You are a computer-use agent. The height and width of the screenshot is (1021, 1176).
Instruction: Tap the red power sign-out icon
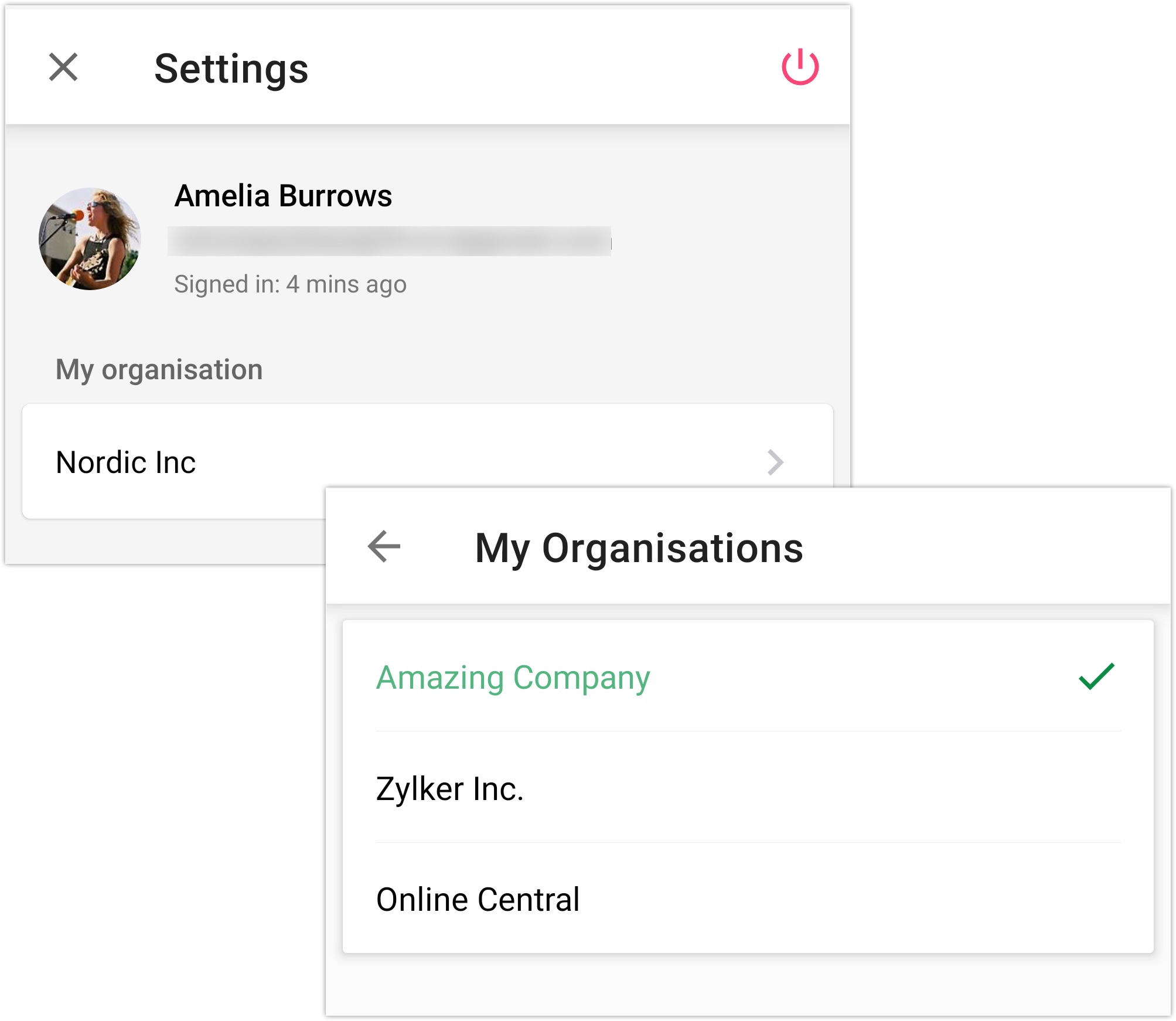click(800, 67)
